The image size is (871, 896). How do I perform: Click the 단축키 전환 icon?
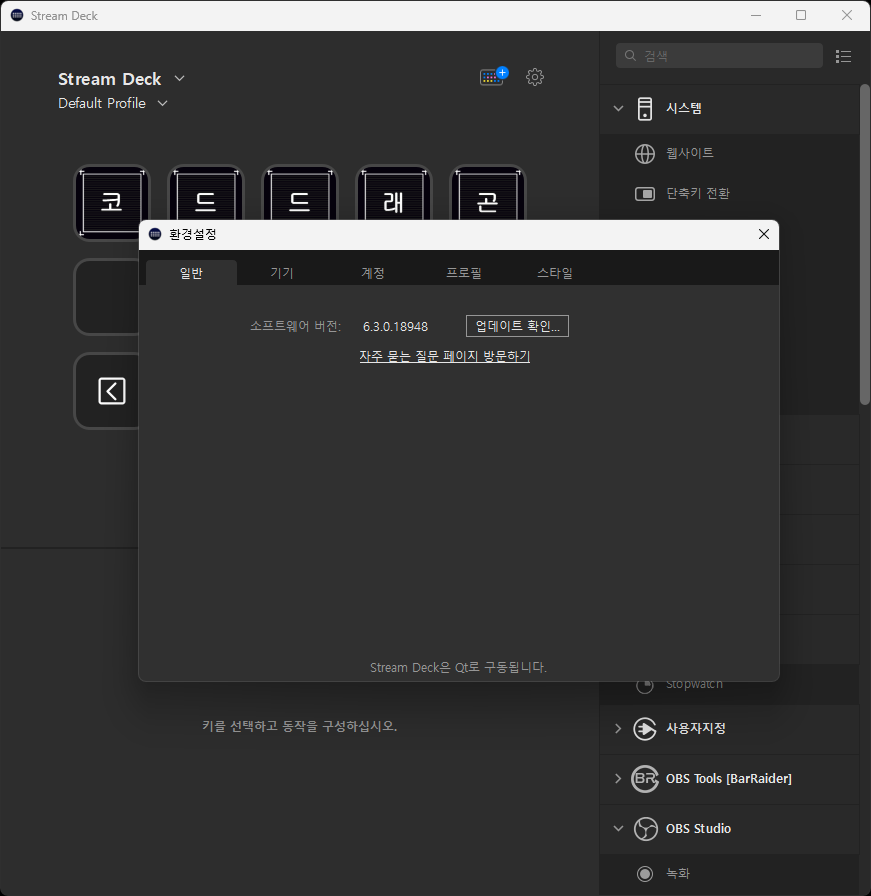(645, 194)
